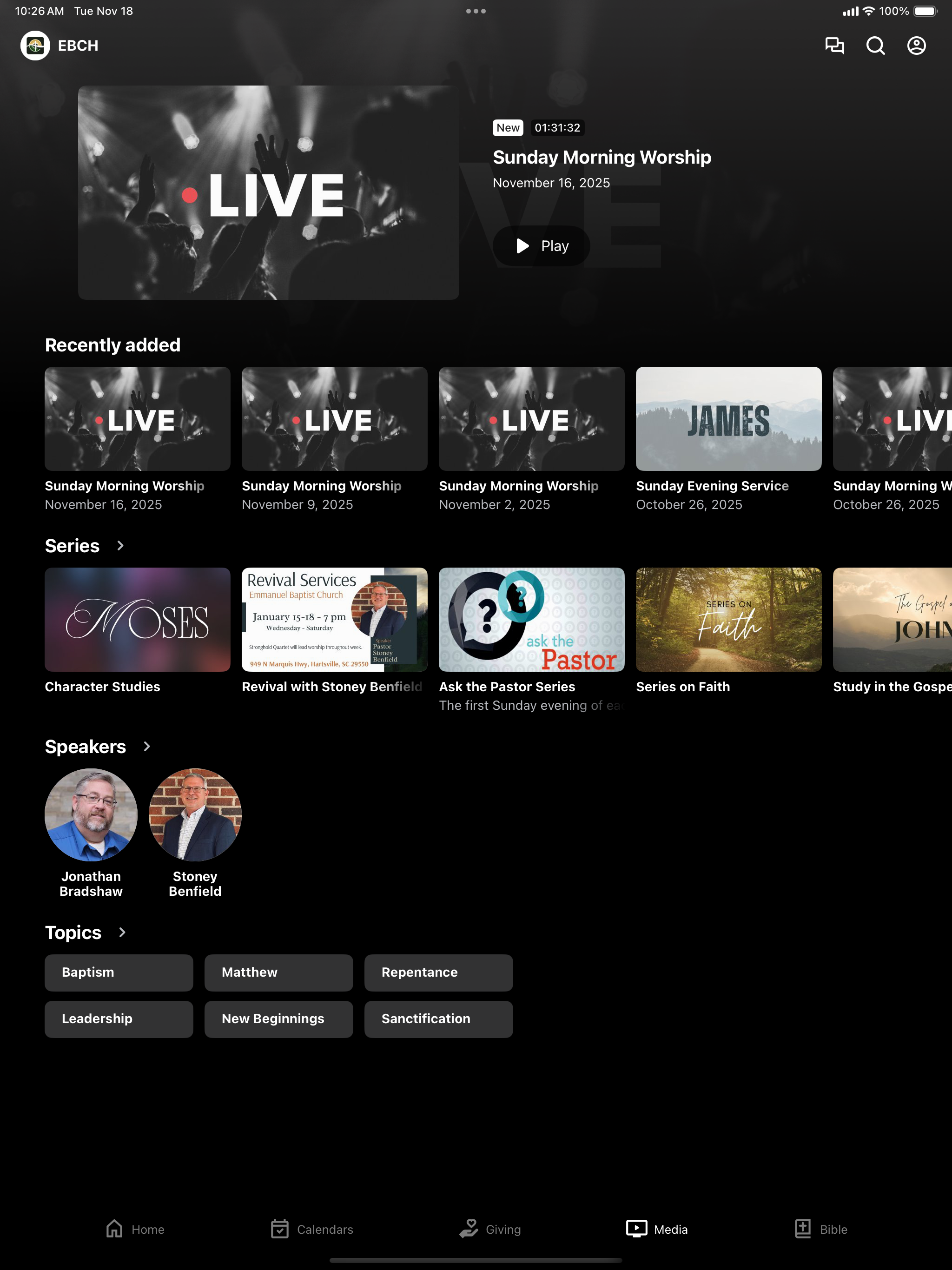Screen dimensions: 952x1270
Task: Tap the 'Series on Faith' label
Action: (683, 687)
